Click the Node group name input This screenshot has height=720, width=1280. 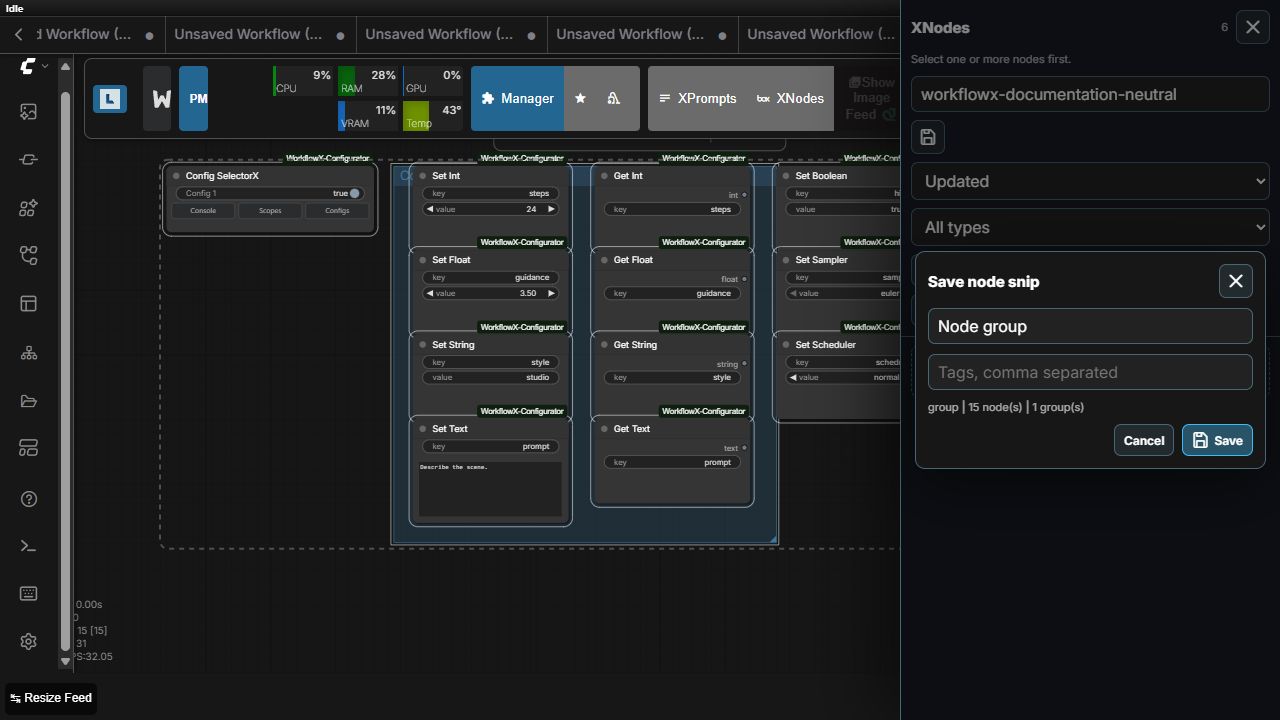click(x=1090, y=326)
